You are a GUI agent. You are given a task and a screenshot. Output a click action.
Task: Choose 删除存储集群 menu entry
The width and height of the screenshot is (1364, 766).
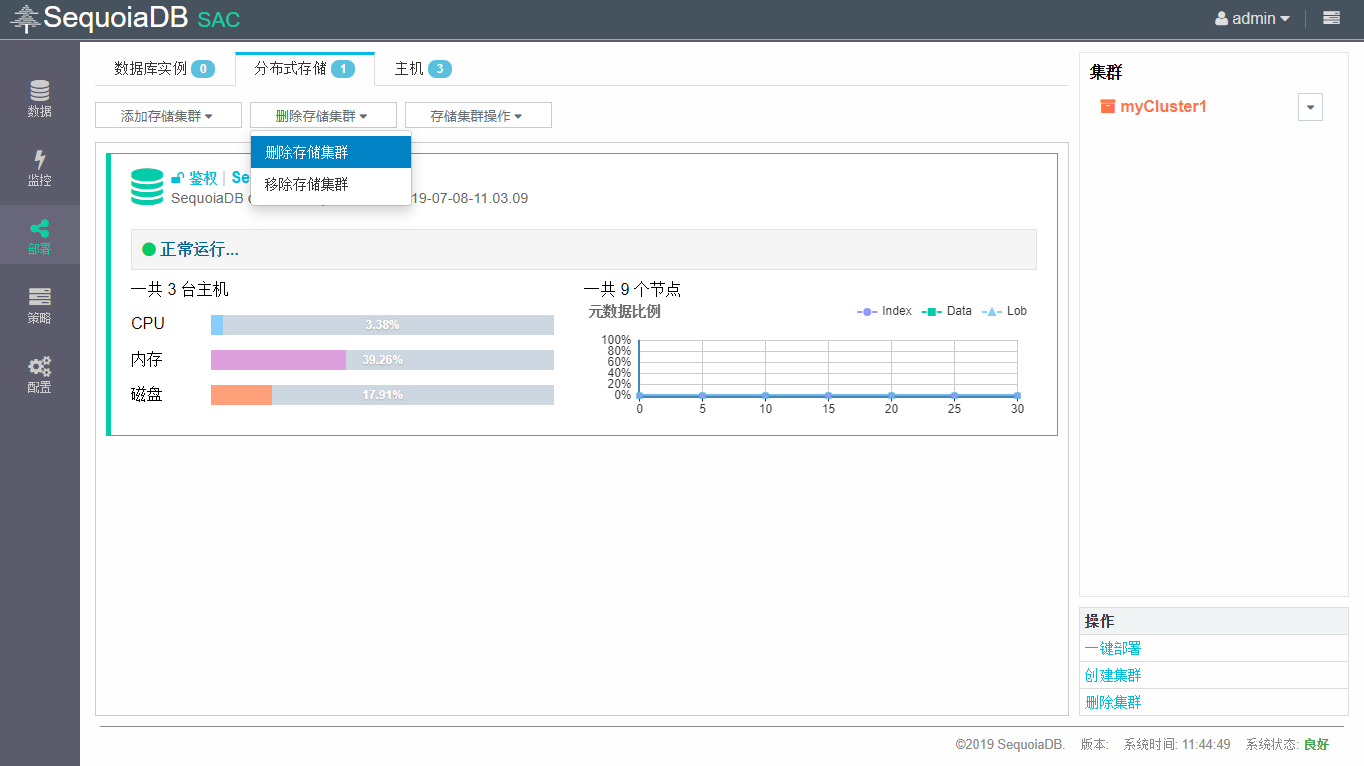tap(331, 152)
